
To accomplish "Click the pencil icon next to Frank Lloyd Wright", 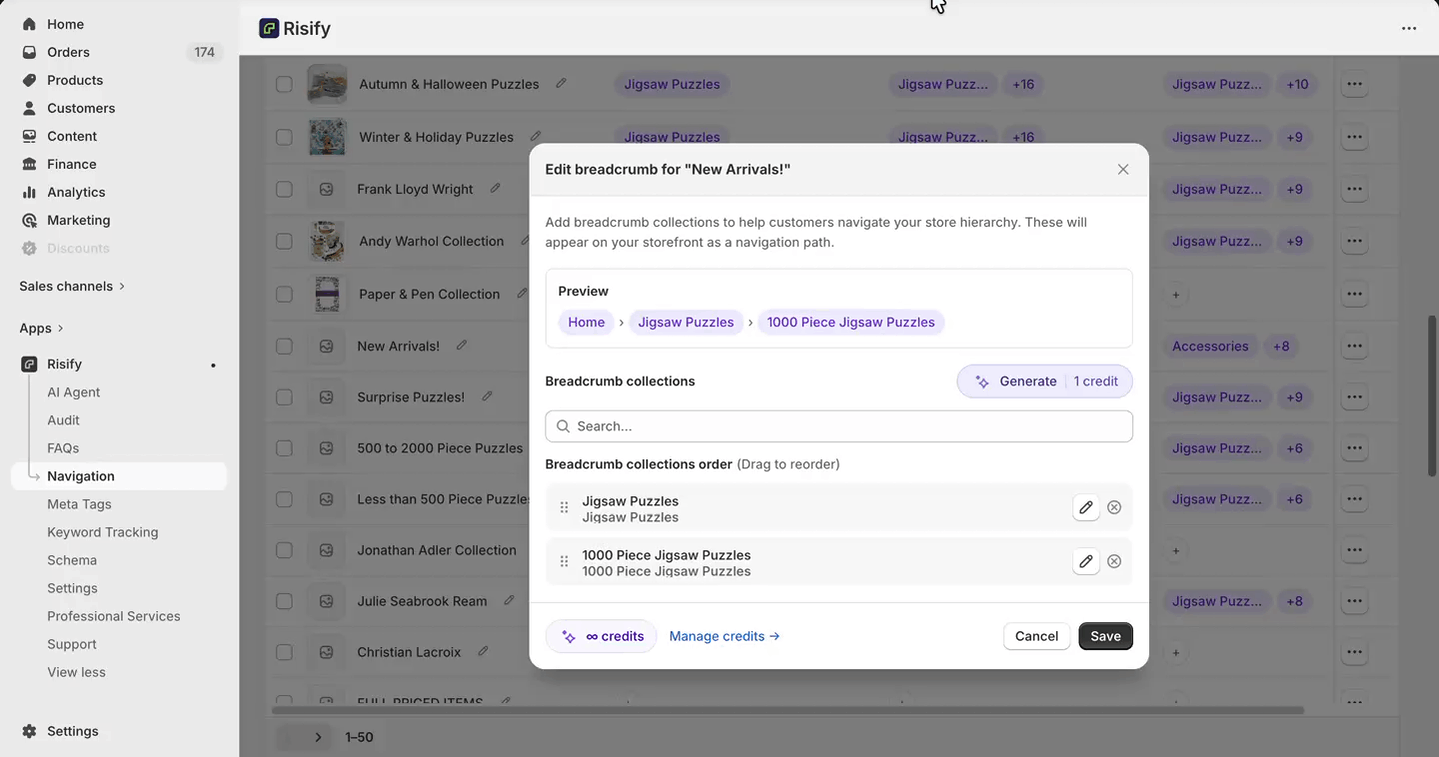I will [x=495, y=189].
